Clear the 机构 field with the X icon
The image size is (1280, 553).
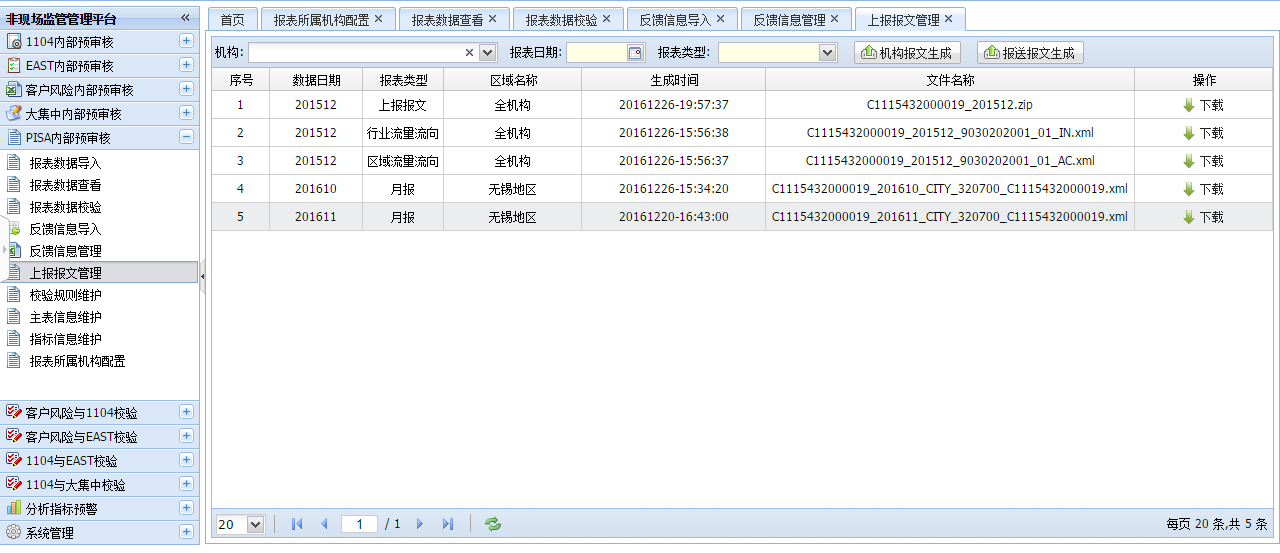point(470,53)
